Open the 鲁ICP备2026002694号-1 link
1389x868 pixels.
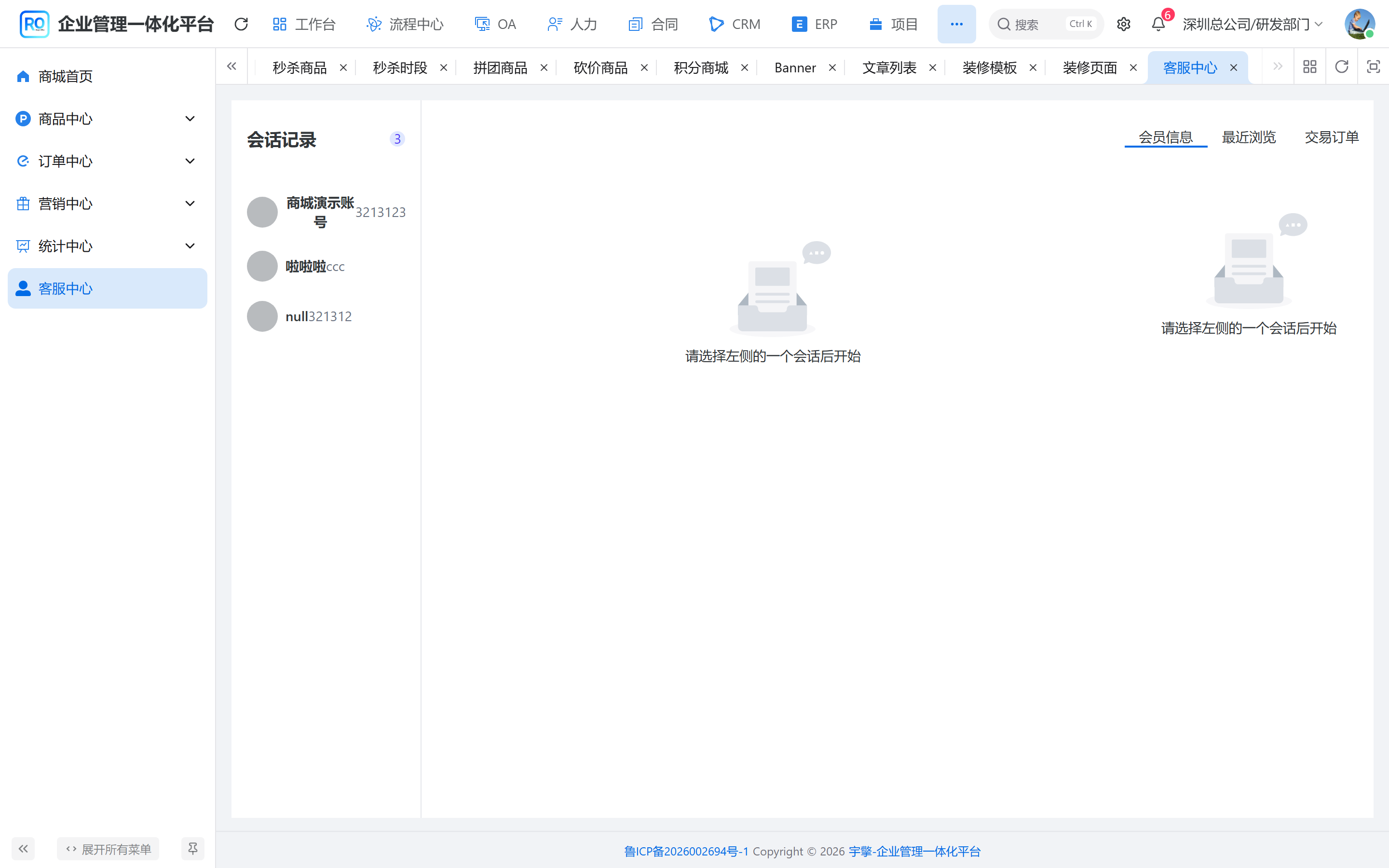click(686, 851)
